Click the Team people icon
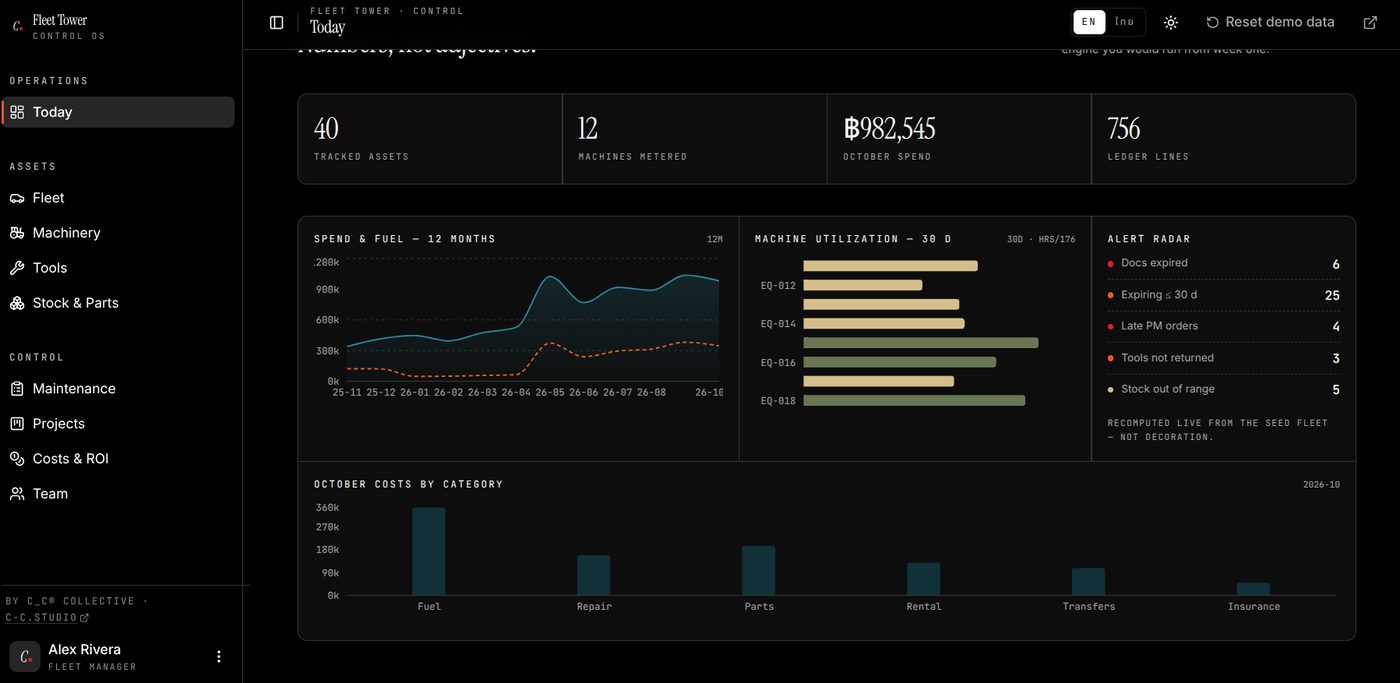 tap(17, 494)
